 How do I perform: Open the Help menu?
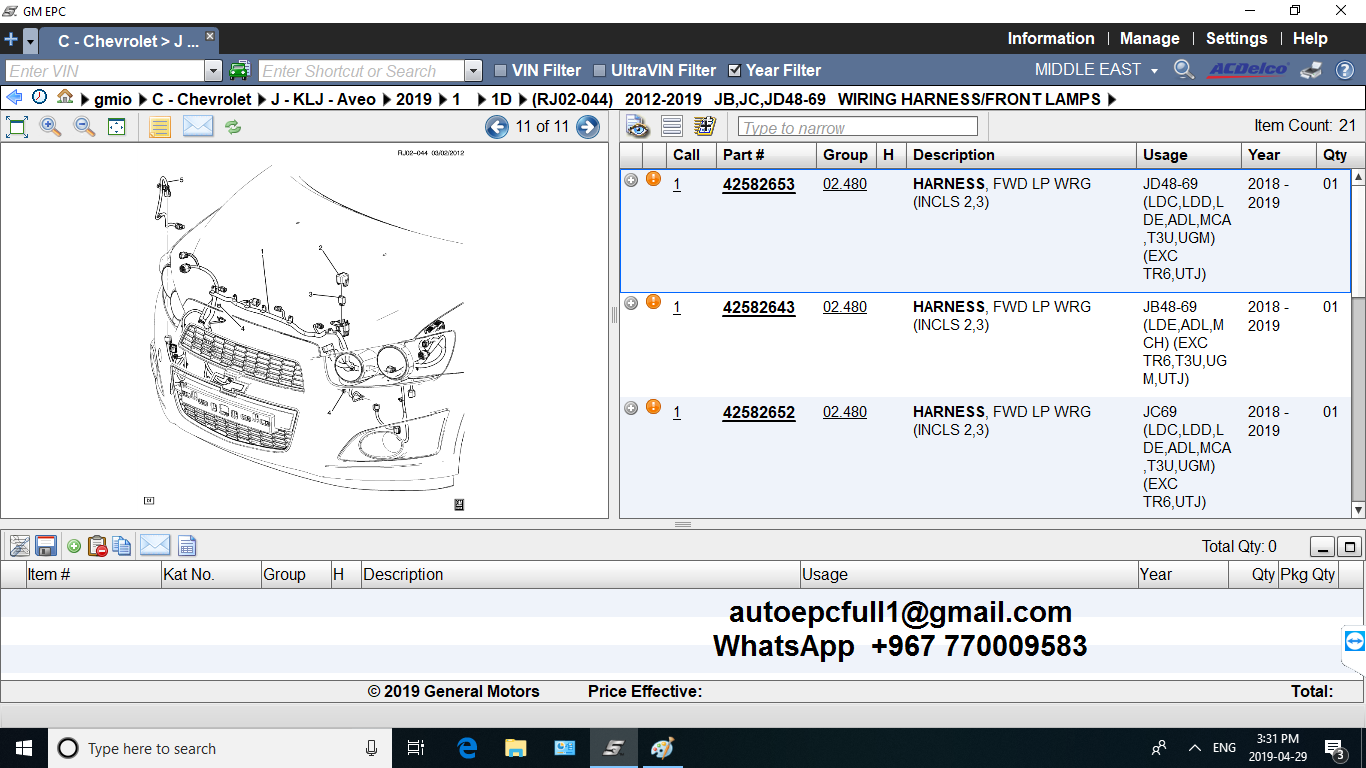click(1310, 38)
